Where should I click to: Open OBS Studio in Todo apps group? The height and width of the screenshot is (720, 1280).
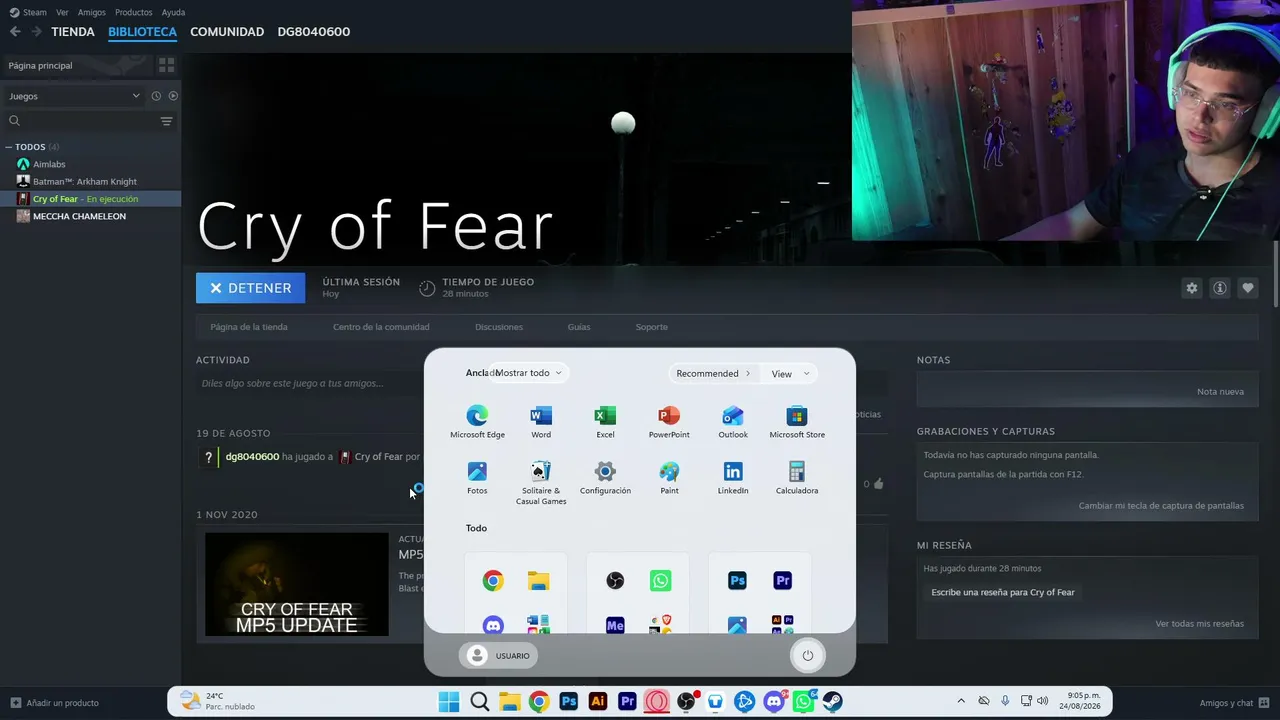[x=615, y=581]
